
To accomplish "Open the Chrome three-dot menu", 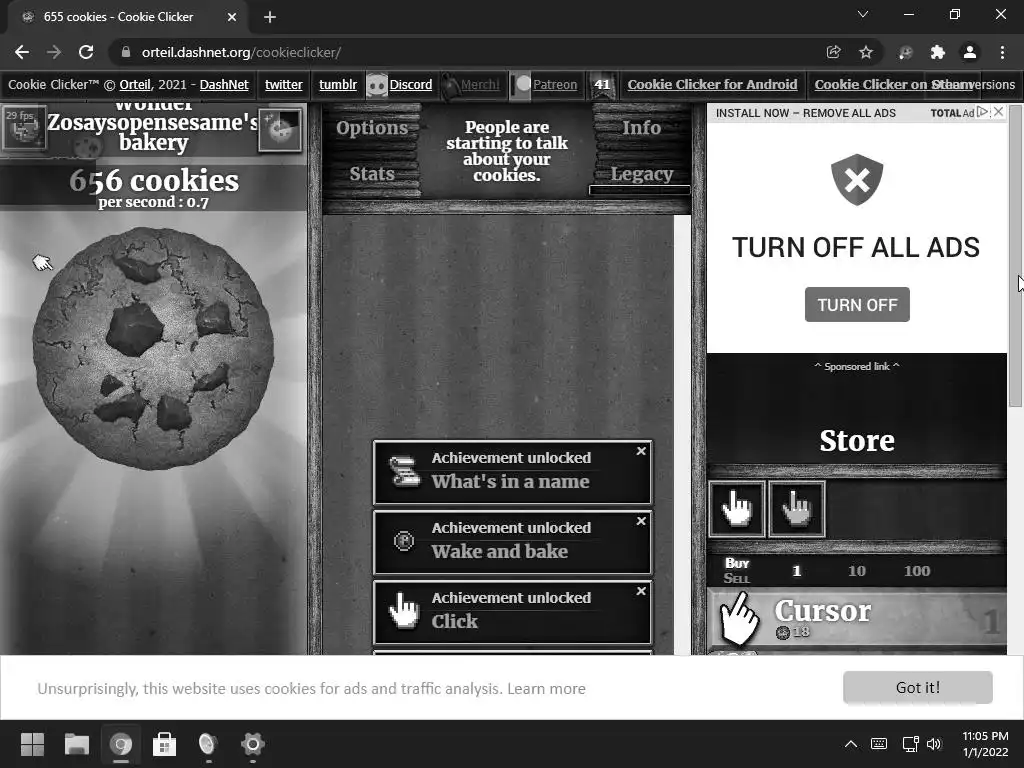I will [1002, 52].
